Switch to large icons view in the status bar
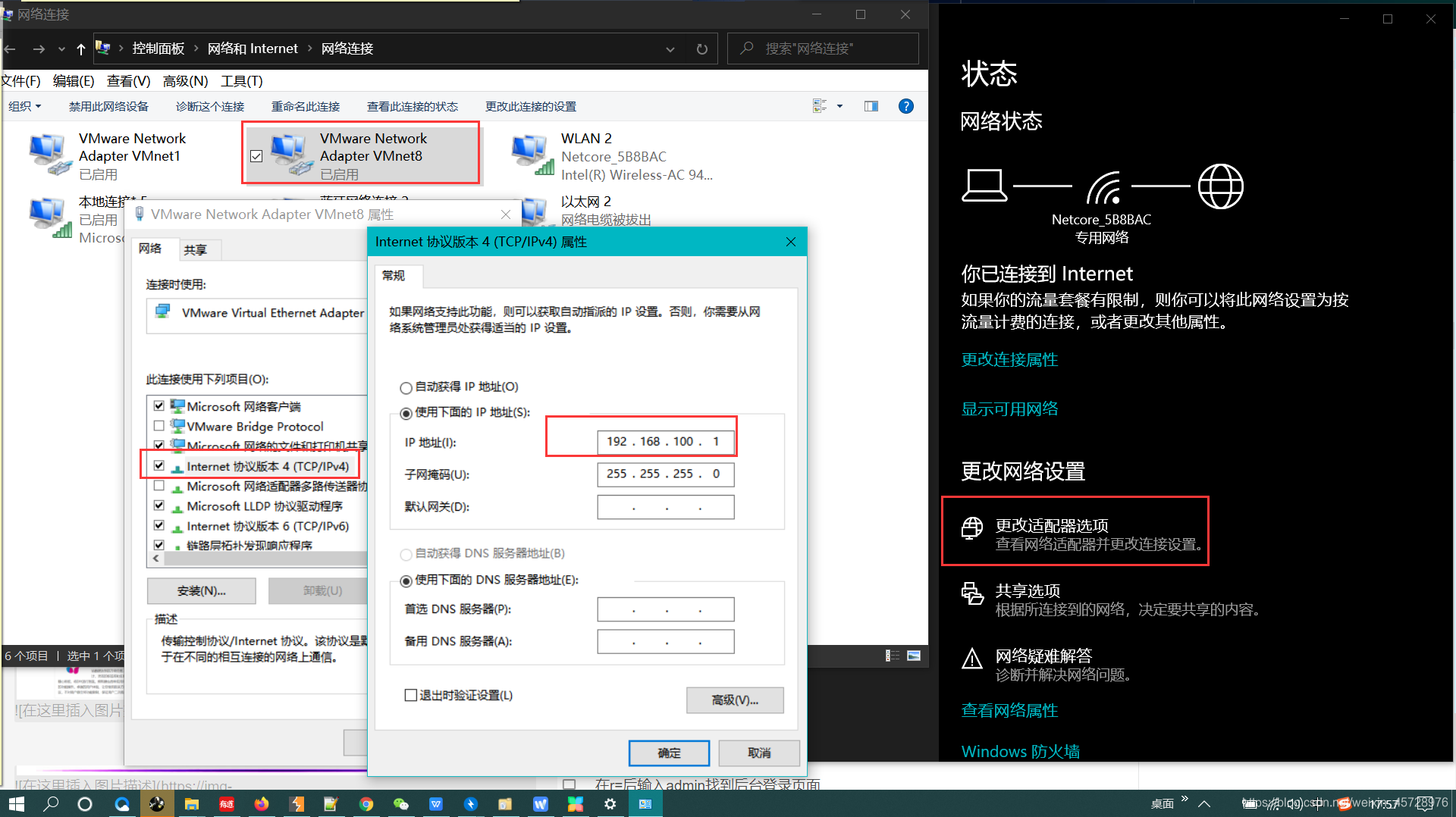1456x817 pixels. [x=914, y=656]
